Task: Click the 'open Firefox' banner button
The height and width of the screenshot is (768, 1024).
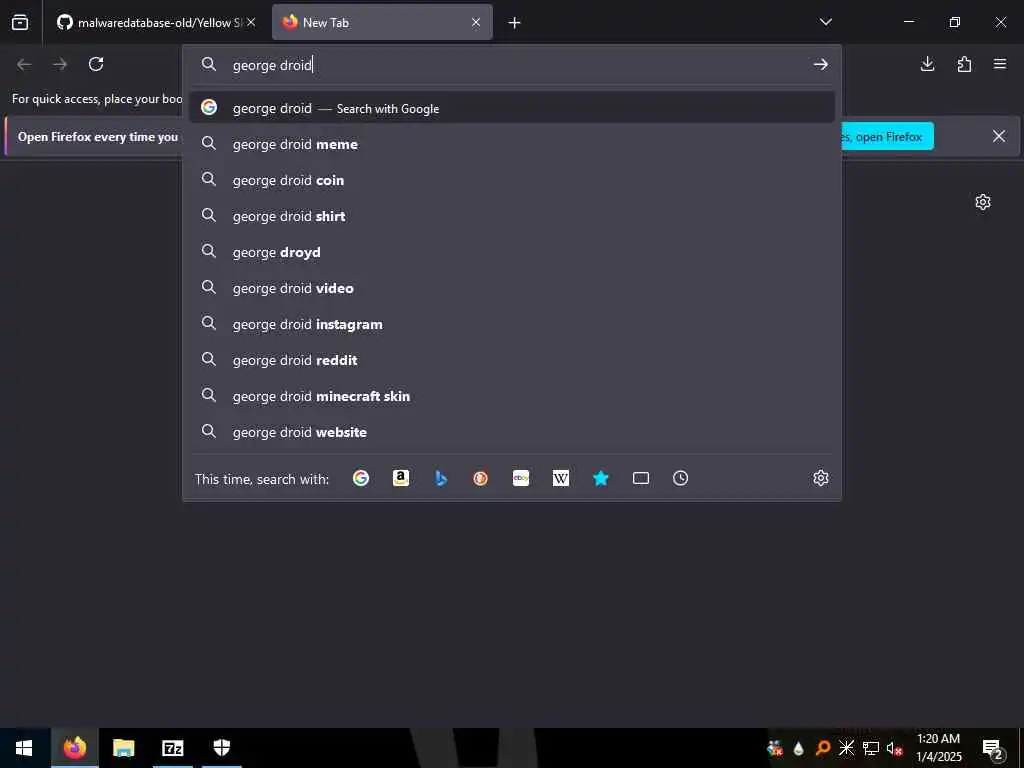Action: point(887,136)
